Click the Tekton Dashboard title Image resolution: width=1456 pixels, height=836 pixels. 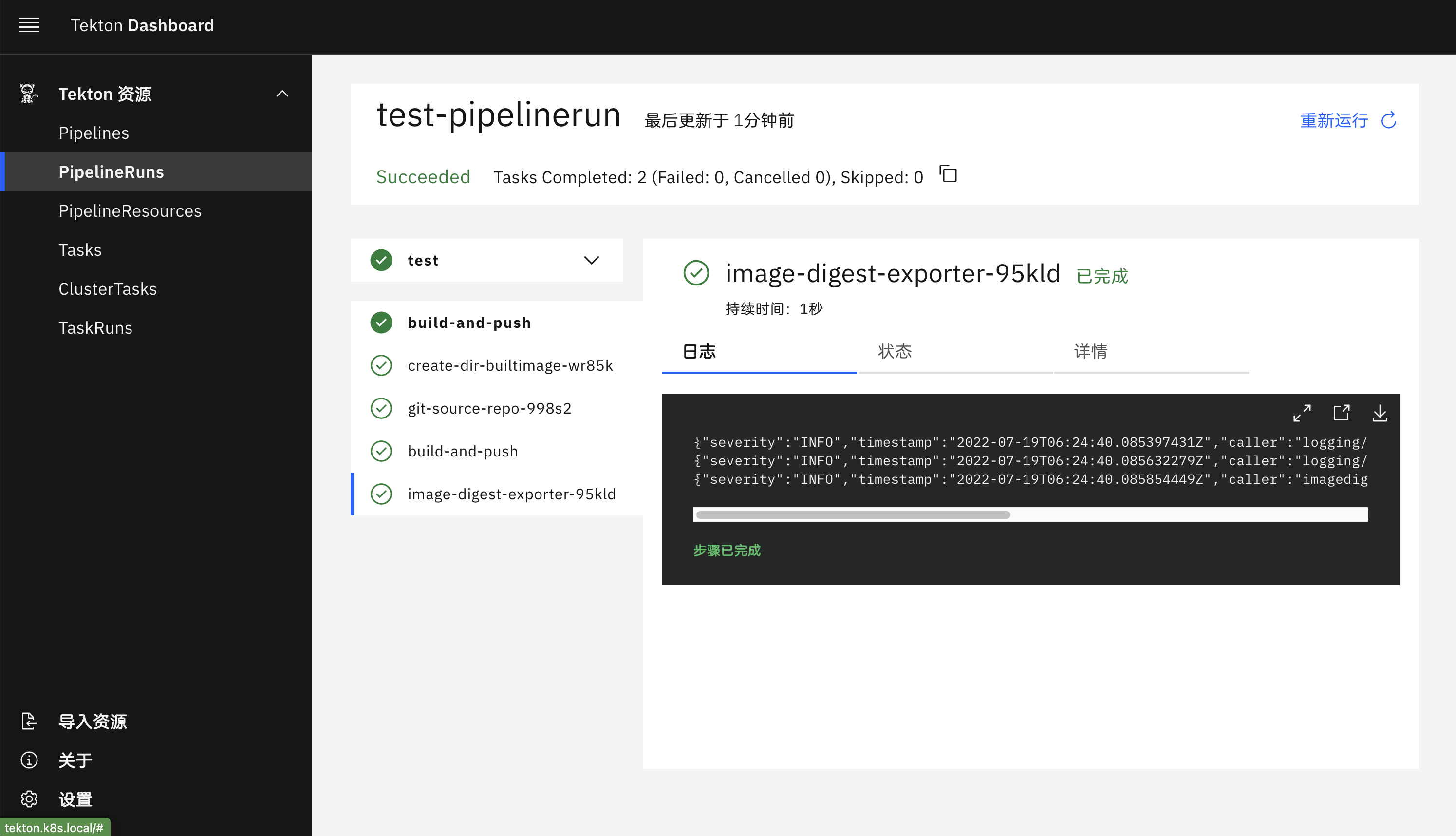tap(142, 25)
